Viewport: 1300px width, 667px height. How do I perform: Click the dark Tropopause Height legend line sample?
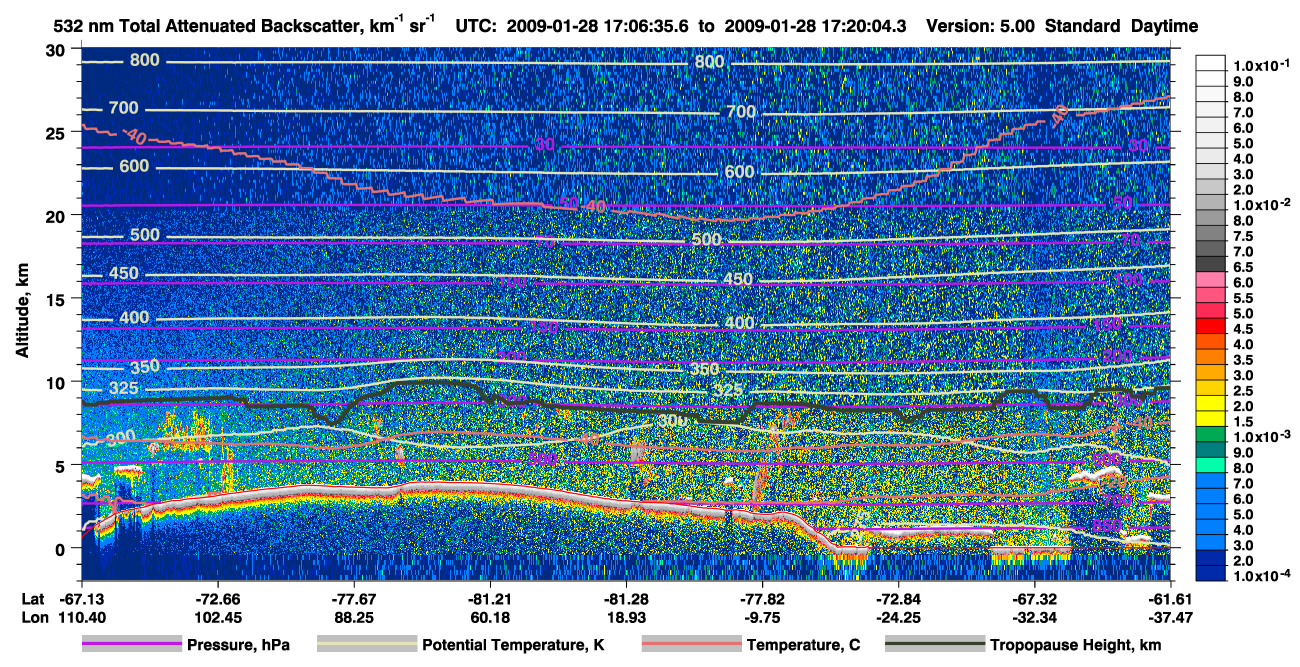click(x=935, y=645)
